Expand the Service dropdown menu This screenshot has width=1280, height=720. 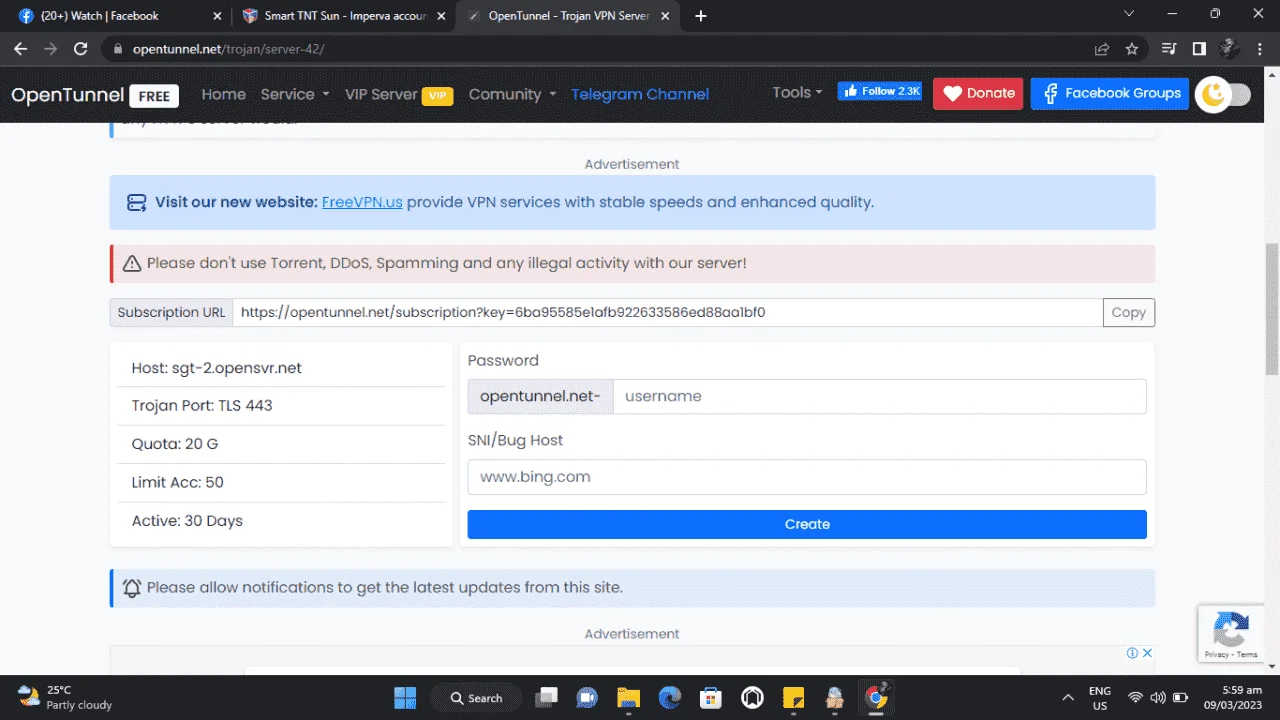(x=295, y=94)
